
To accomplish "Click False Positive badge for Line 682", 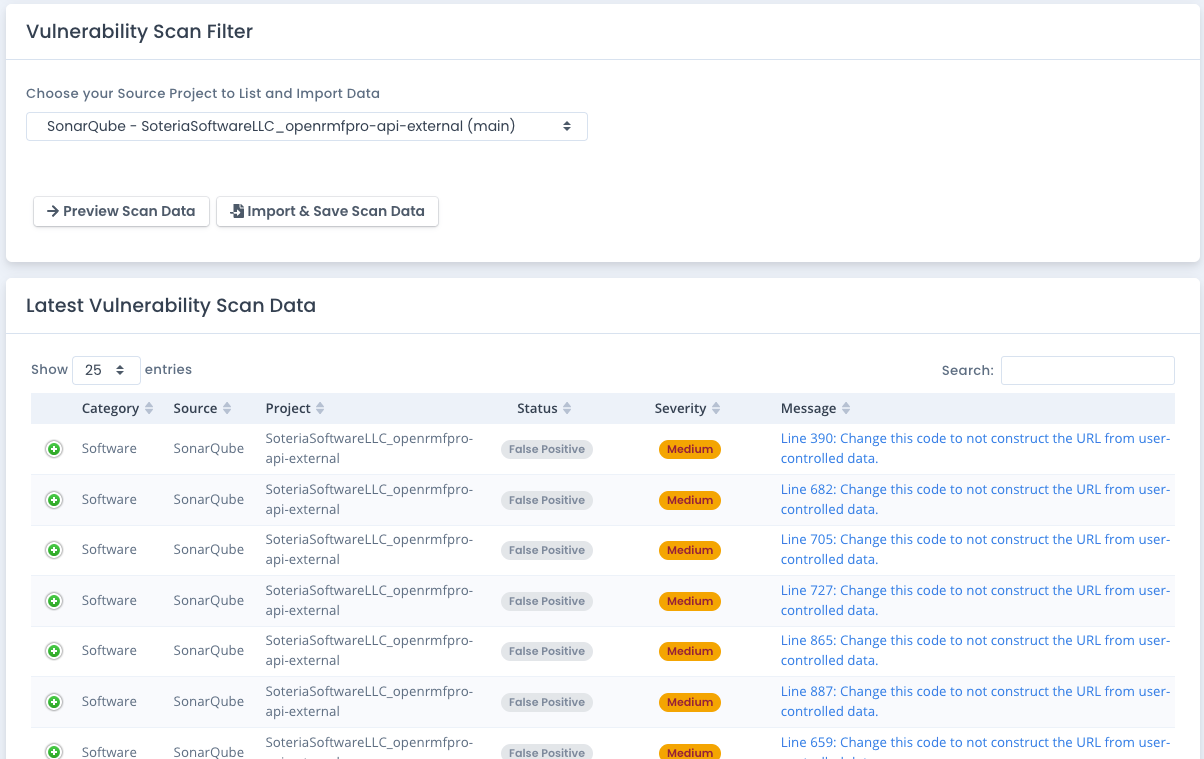I will (547, 500).
